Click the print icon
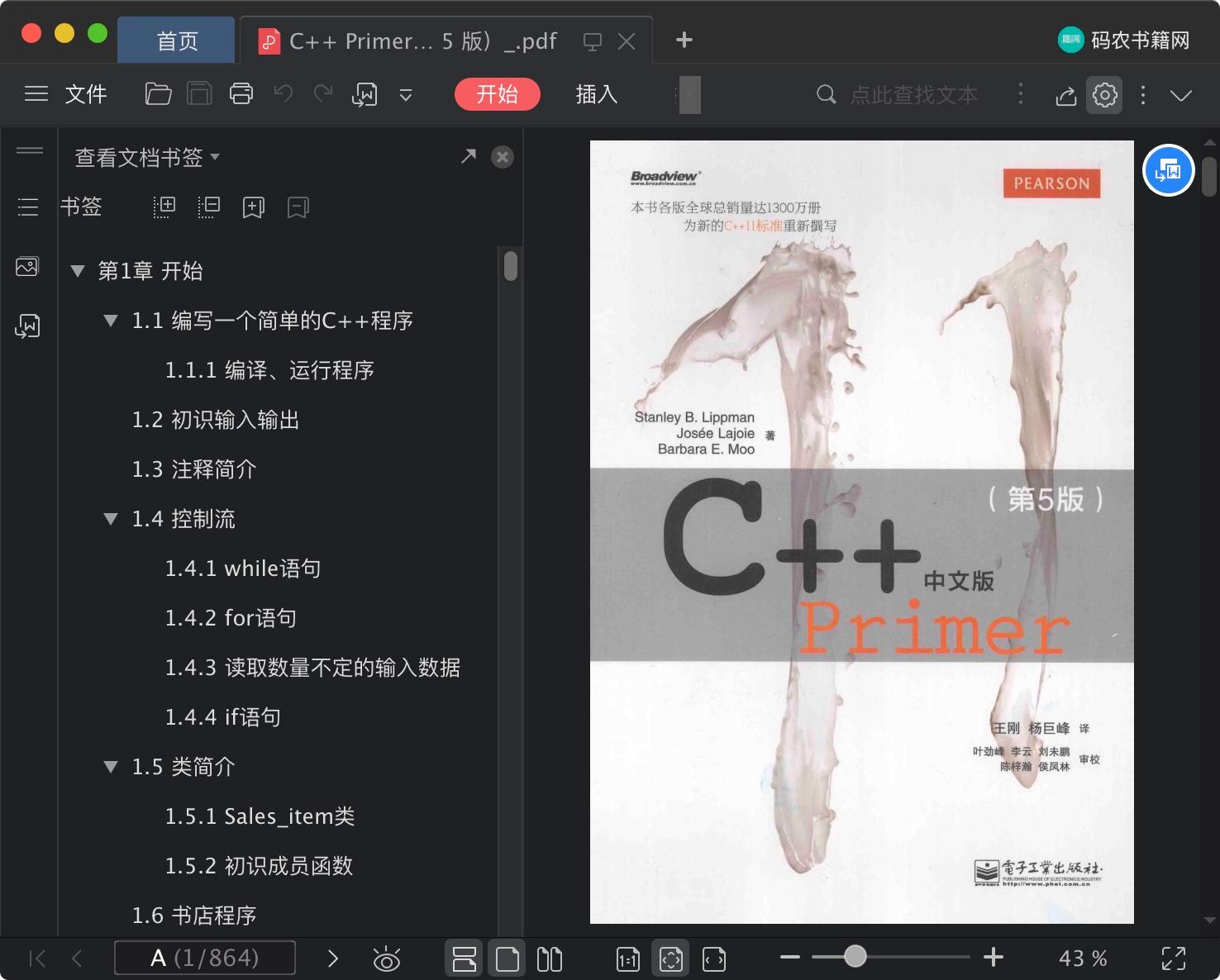 pos(241,94)
